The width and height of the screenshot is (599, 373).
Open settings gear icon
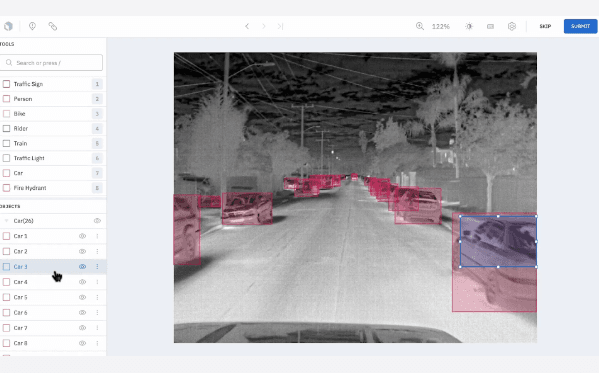pos(512,26)
